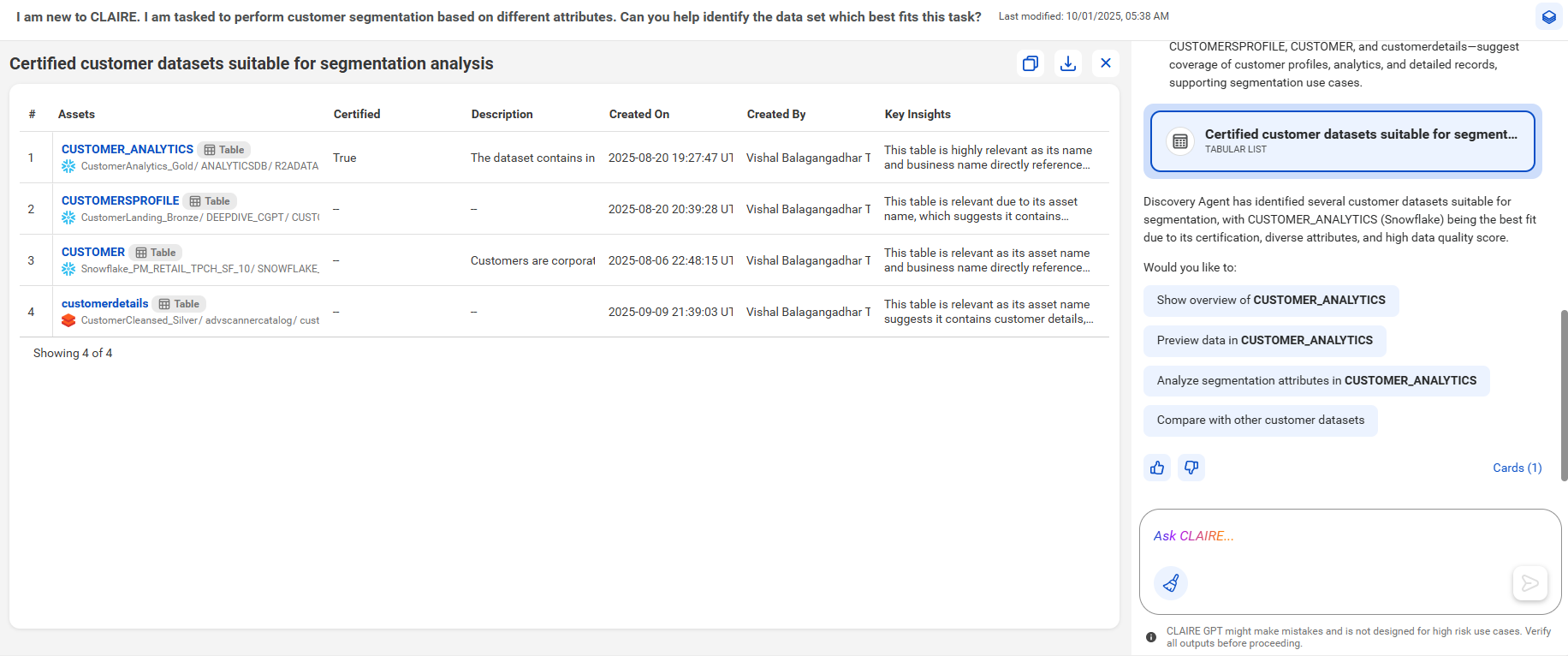Screen dimensions: 1568x656
Task: Click CustomerAnalytics_Gold path text
Action: pyautogui.click(x=137, y=166)
